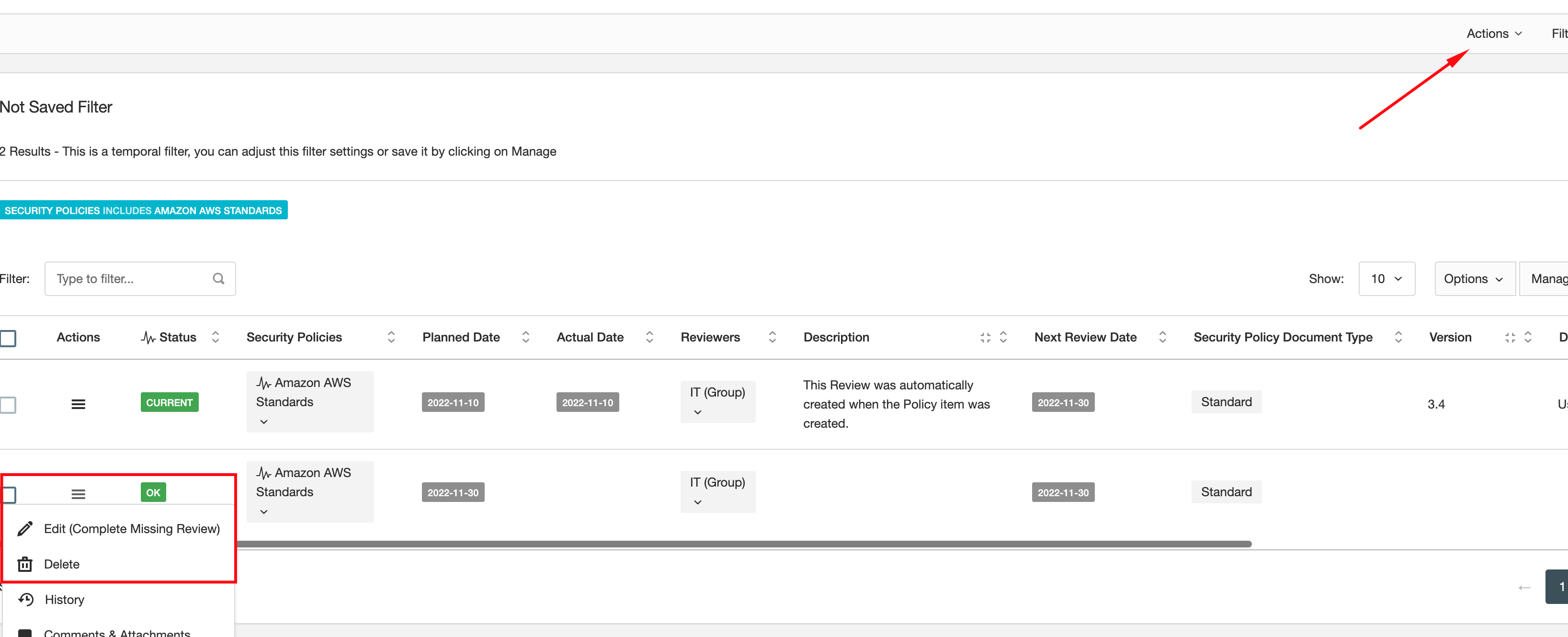Open the Show results count dropdown
The width and height of the screenshot is (1568, 637).
tap(1386, 278)
